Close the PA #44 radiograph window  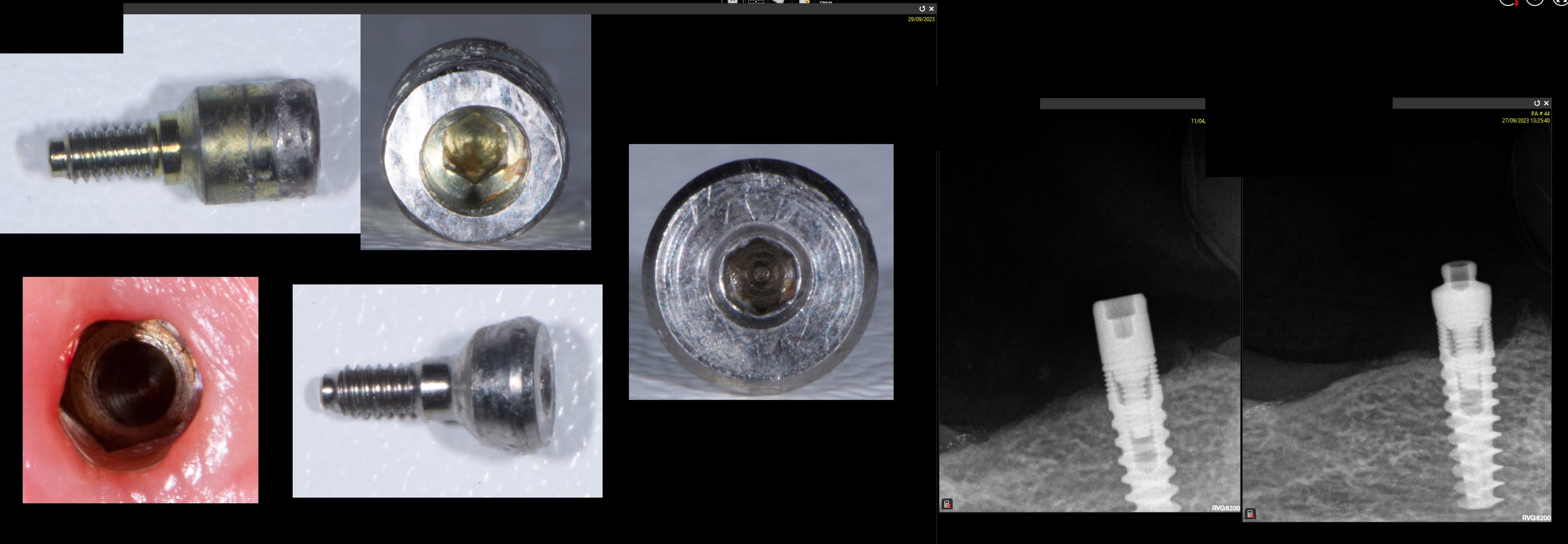[x=1546, y=104]
